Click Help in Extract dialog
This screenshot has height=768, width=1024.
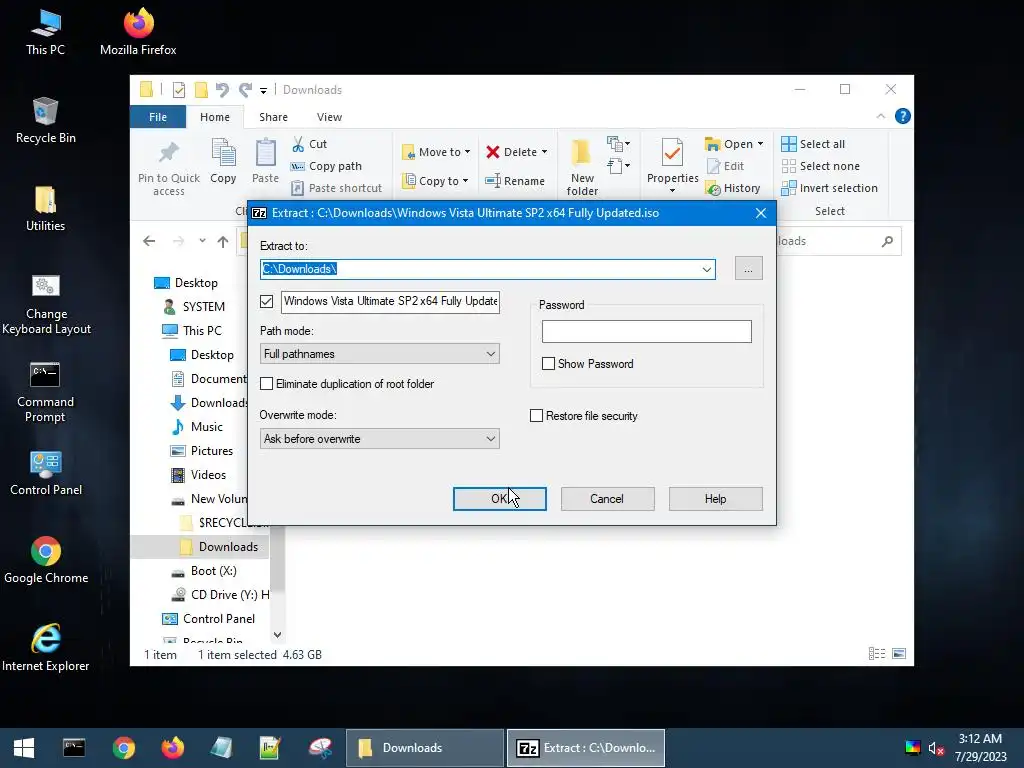[x=715, y=499]
